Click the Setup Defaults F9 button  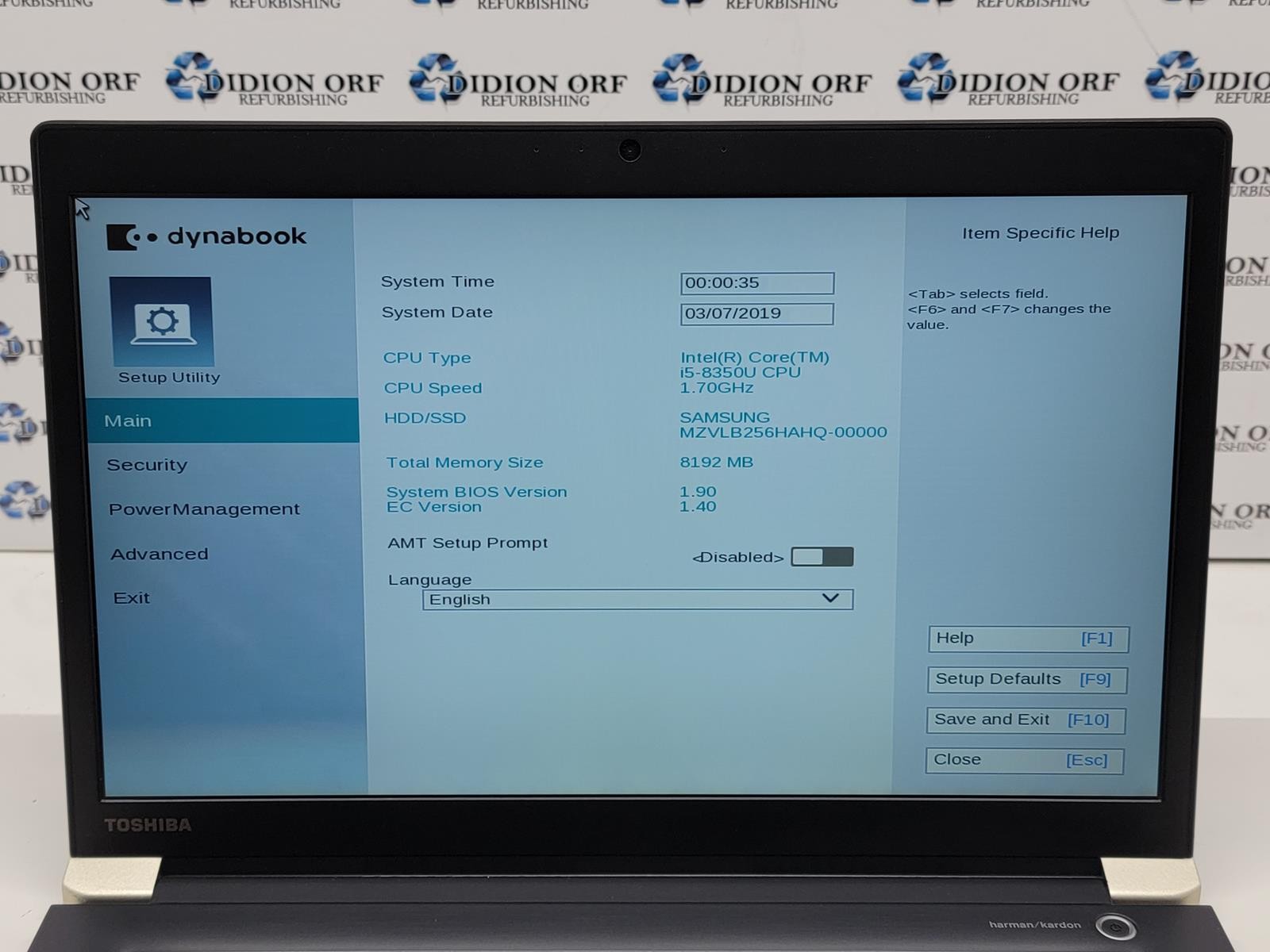[x=1026, y=679]
